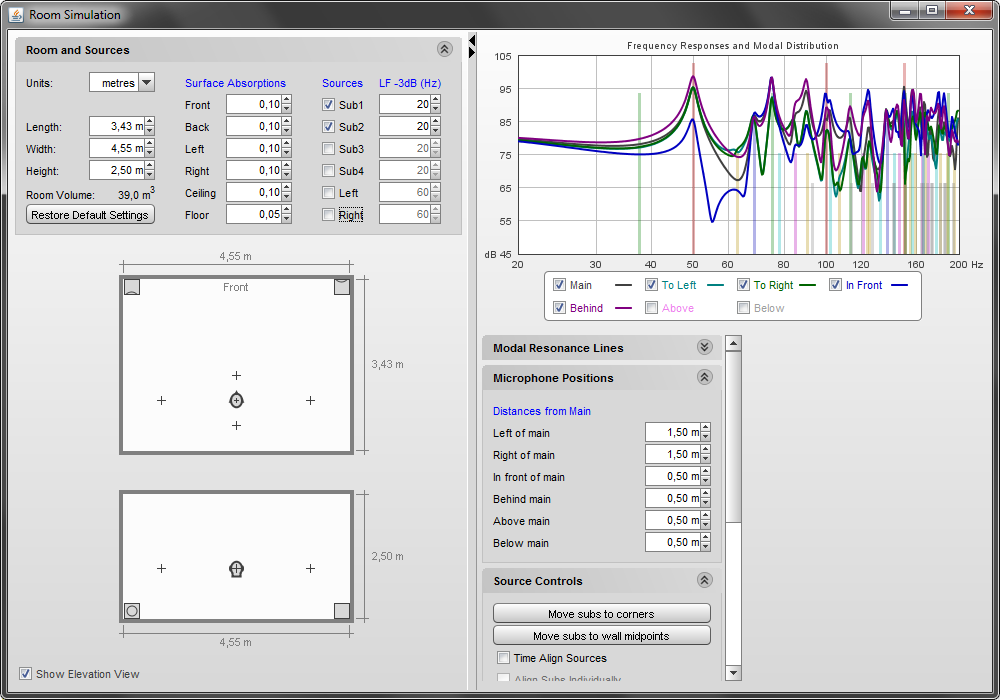The height and width of the screenshot is (700, 1000).
Task: Click Move subs to wall midpoints
Action: click(x=601, y=636)
